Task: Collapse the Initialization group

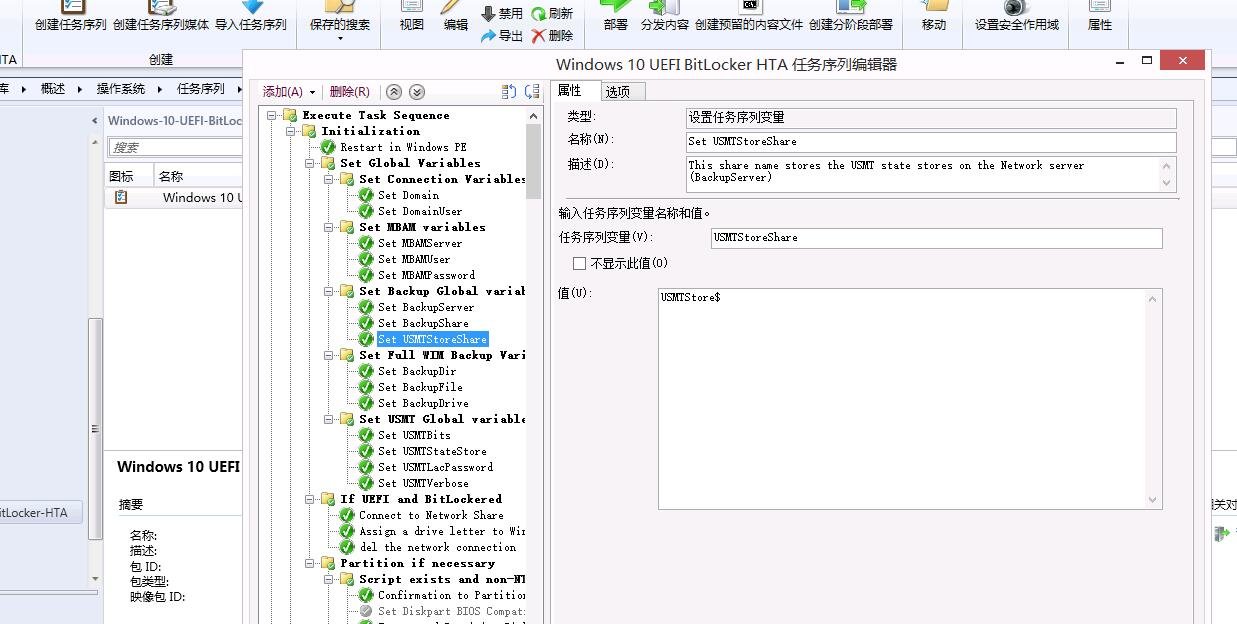Action: tap(291, 131)
